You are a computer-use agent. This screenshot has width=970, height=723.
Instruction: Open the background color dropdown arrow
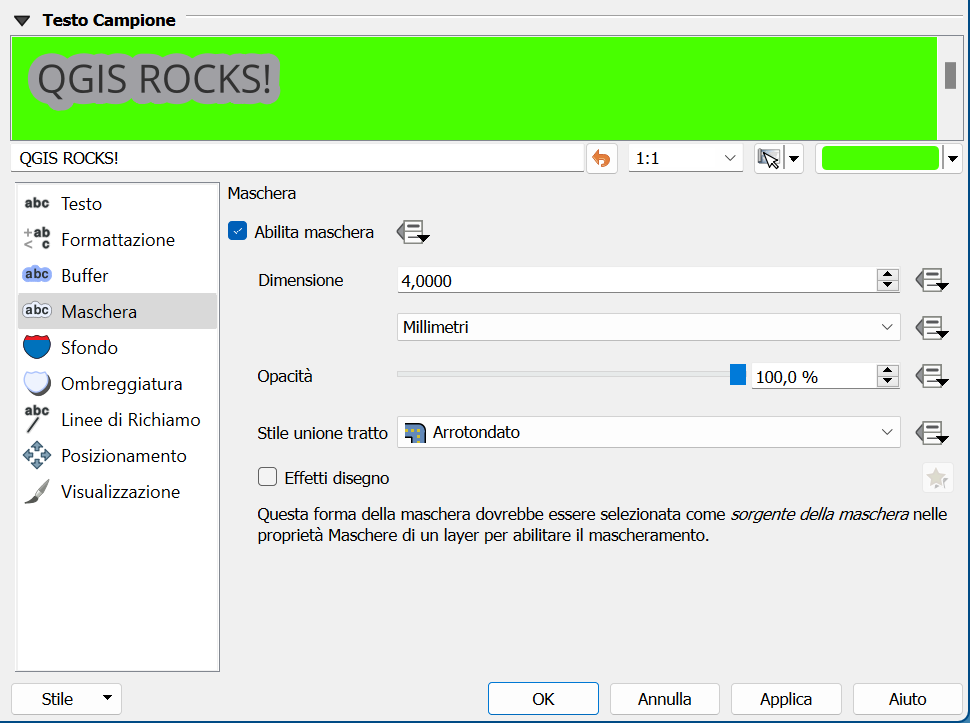pyautogui.click(x=953, y=159)
